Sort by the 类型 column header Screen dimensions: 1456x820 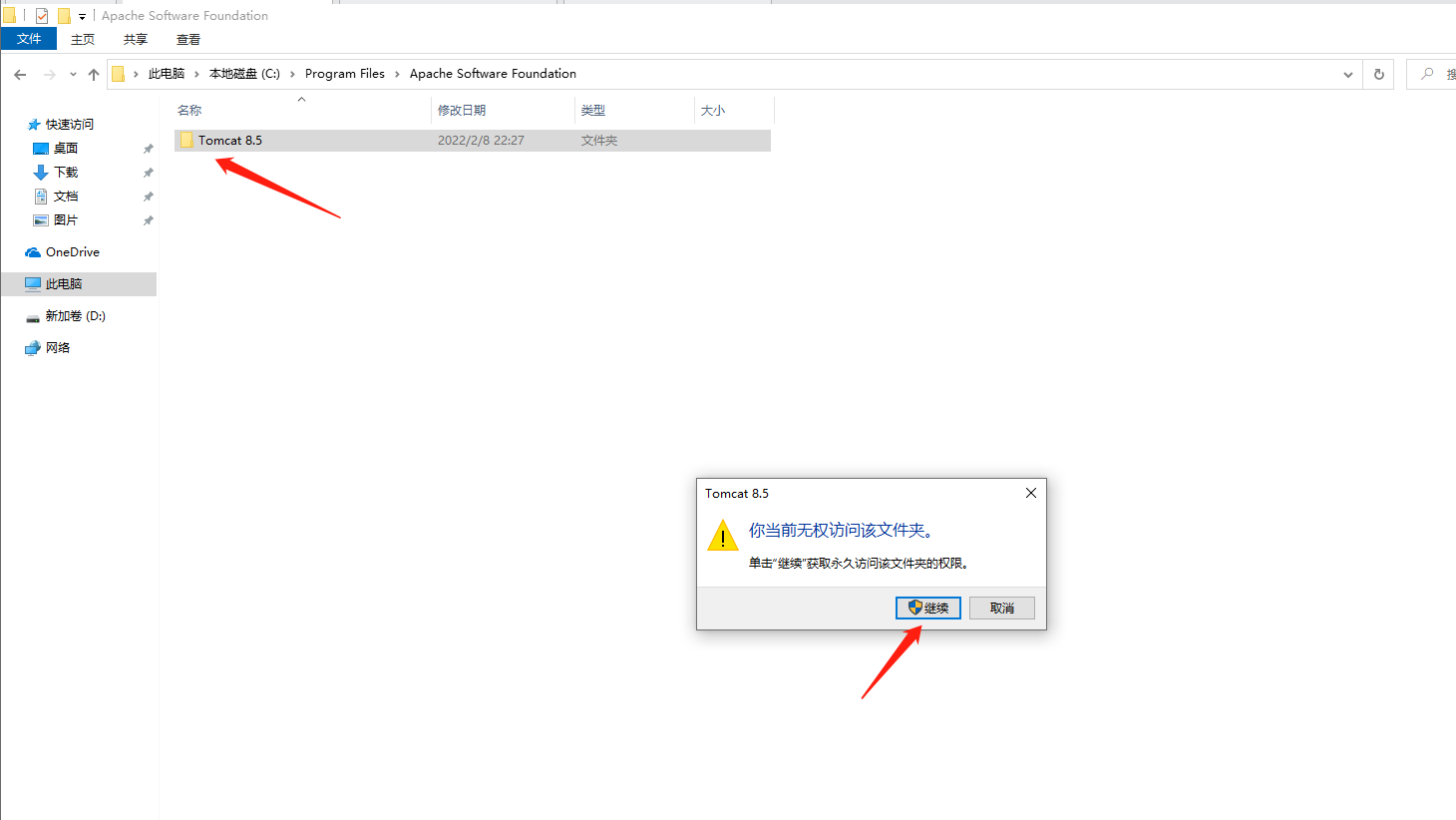coord(634,110)
